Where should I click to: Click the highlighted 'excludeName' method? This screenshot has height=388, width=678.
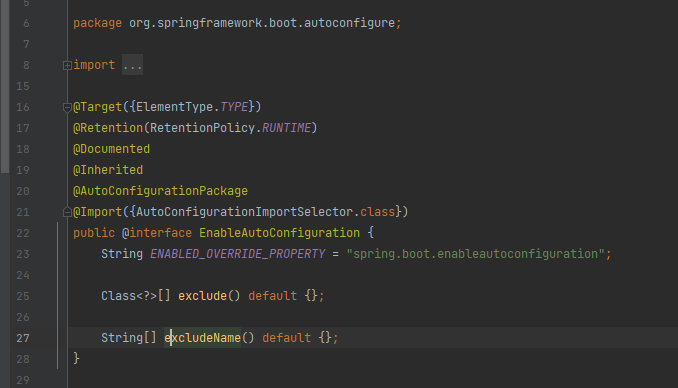coord(202,338)
